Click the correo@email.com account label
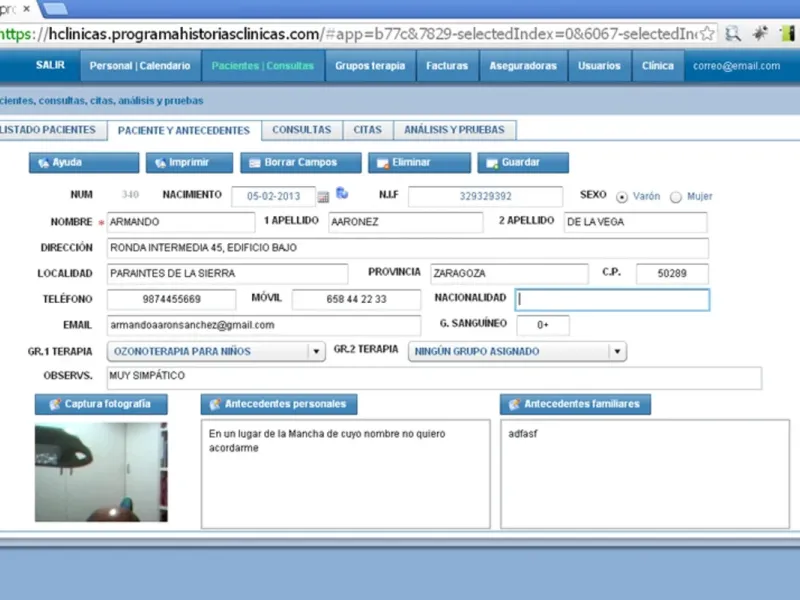This screenshot has width=800, height=600. (x=736, y=66)
